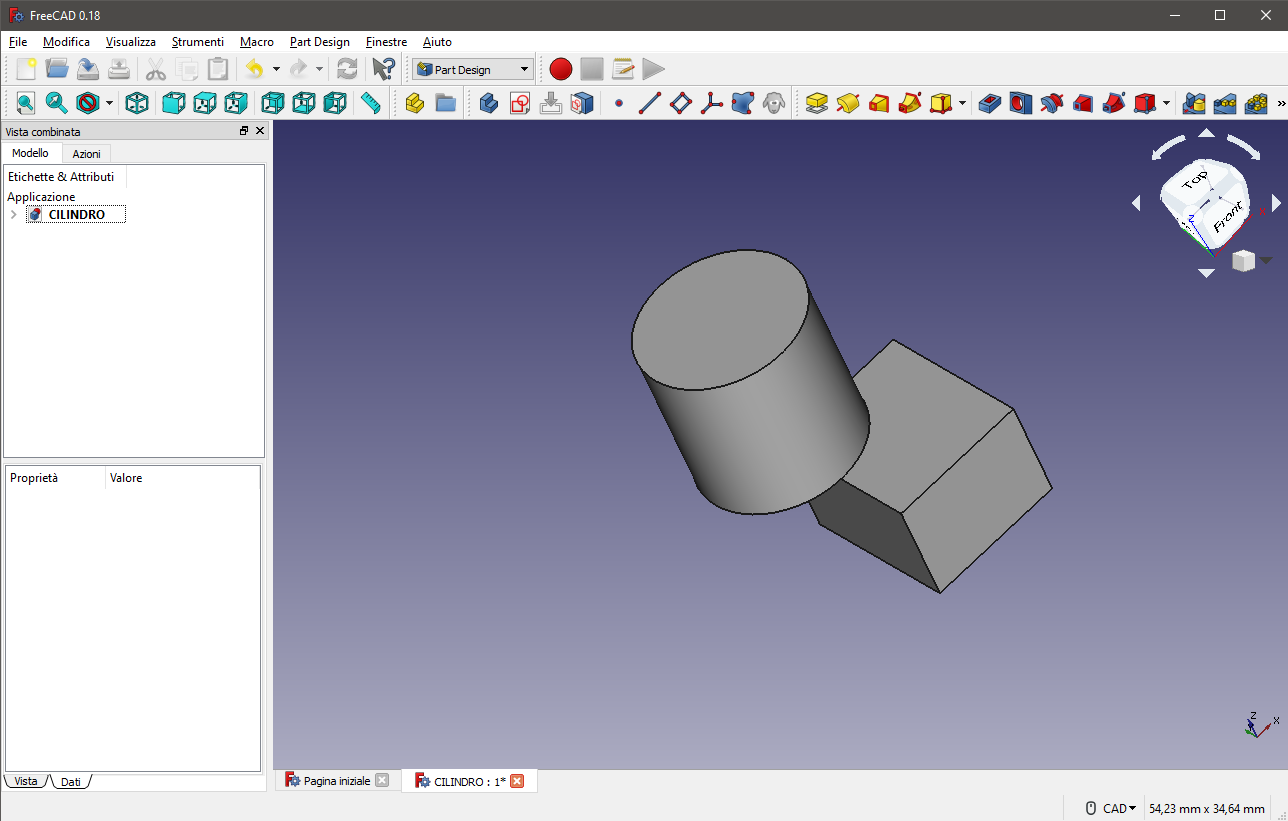Click the Top face of navigation cube
Image resolution: width=1288 pixels, height=821 pixels.
[x=1194, y=181]
